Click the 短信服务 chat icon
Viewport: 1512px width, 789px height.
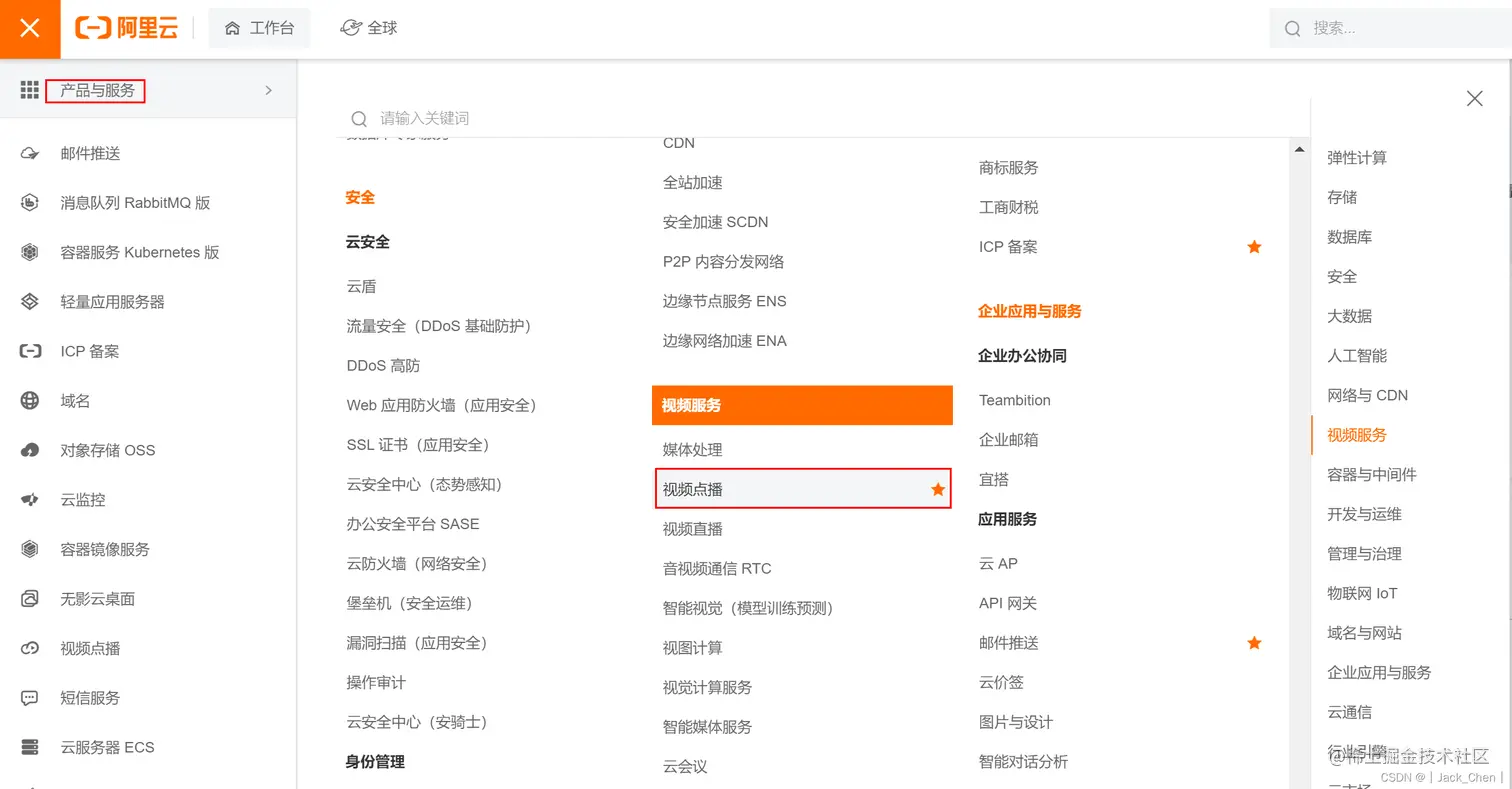click(x=29, y=698)
